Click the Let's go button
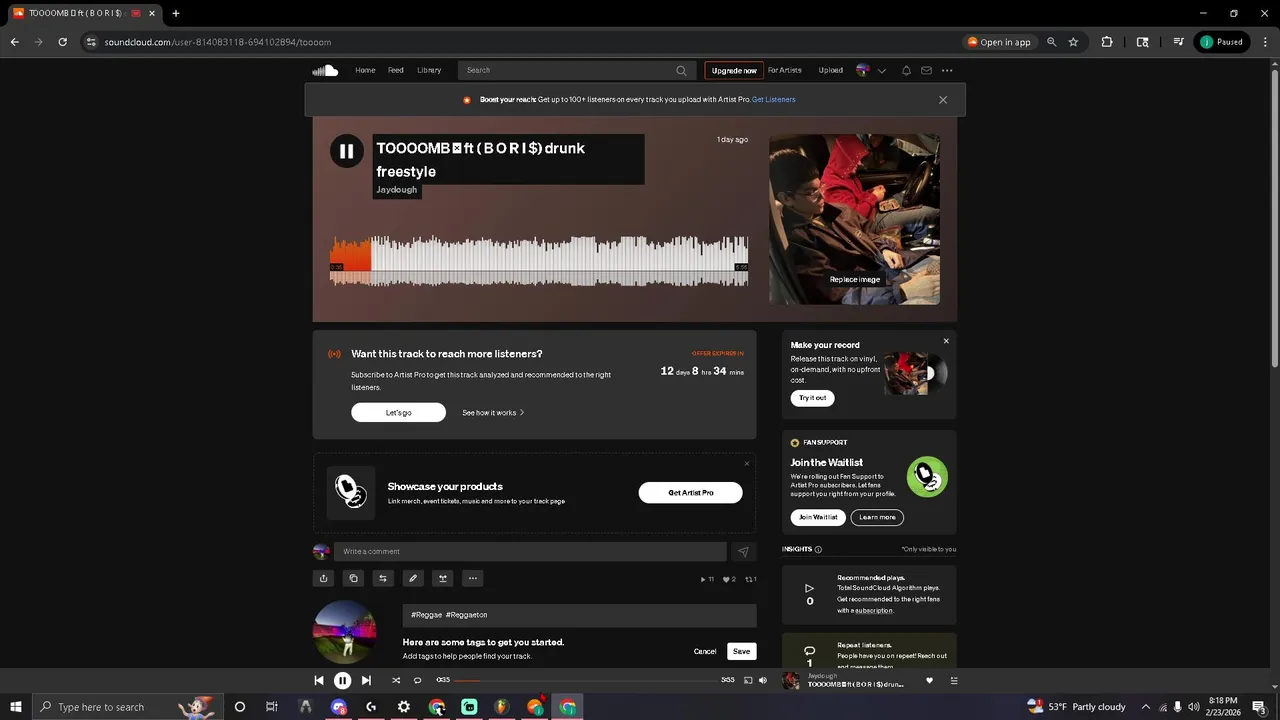 coord(398,413)
